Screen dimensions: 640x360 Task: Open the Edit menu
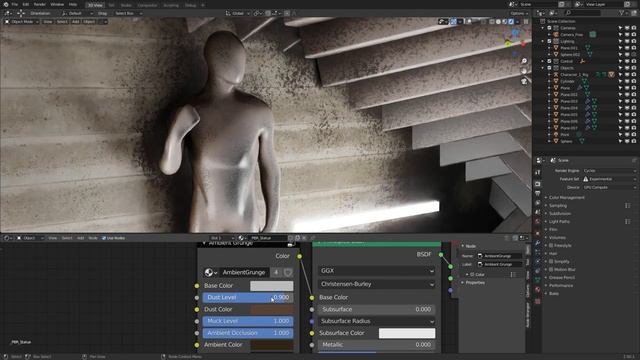pos(26,4)
